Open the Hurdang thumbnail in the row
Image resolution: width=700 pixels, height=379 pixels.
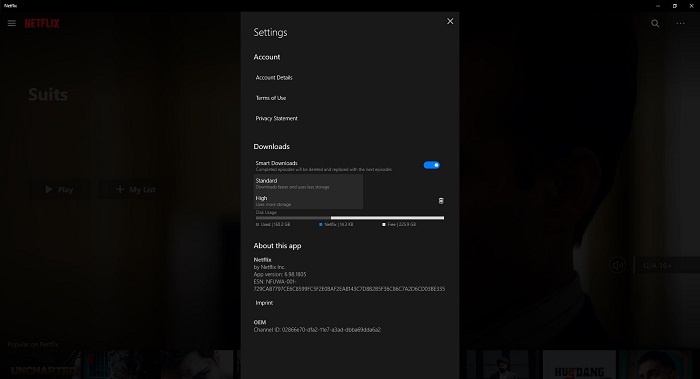click(x=579, y=365)
